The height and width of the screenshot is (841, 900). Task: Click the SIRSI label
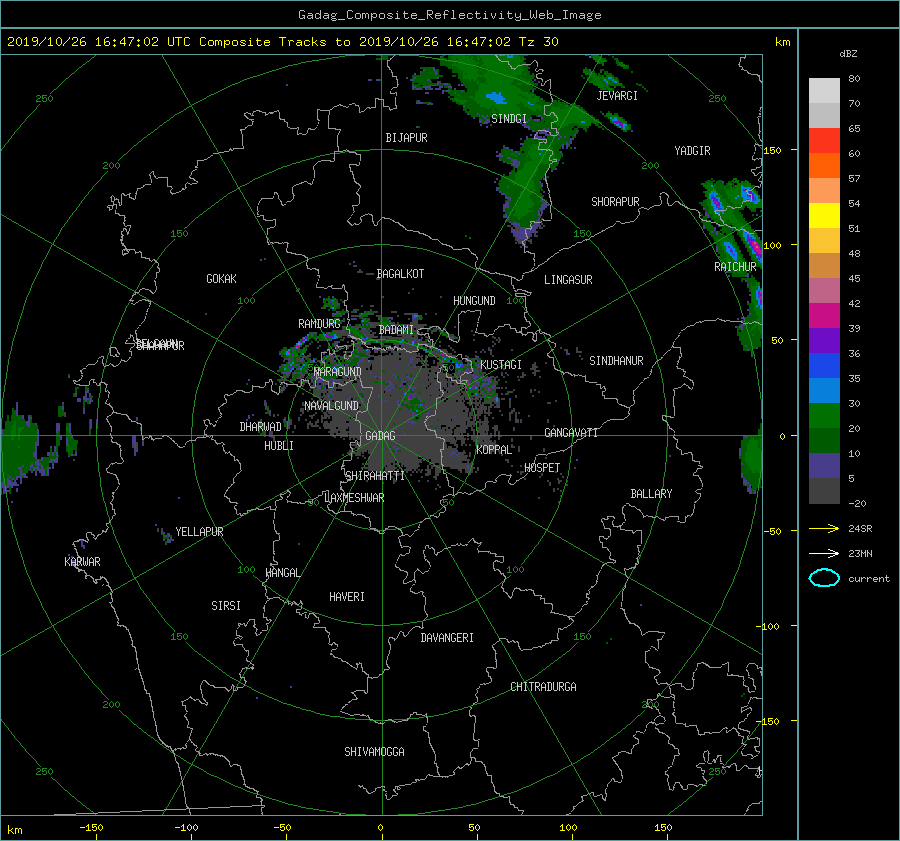point(226,606)
